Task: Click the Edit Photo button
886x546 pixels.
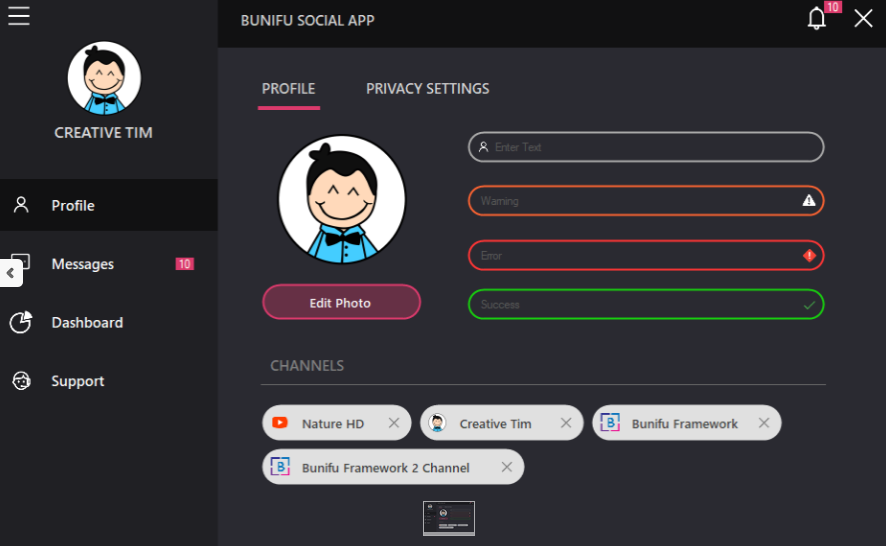Action: click(x=341, y=302)
